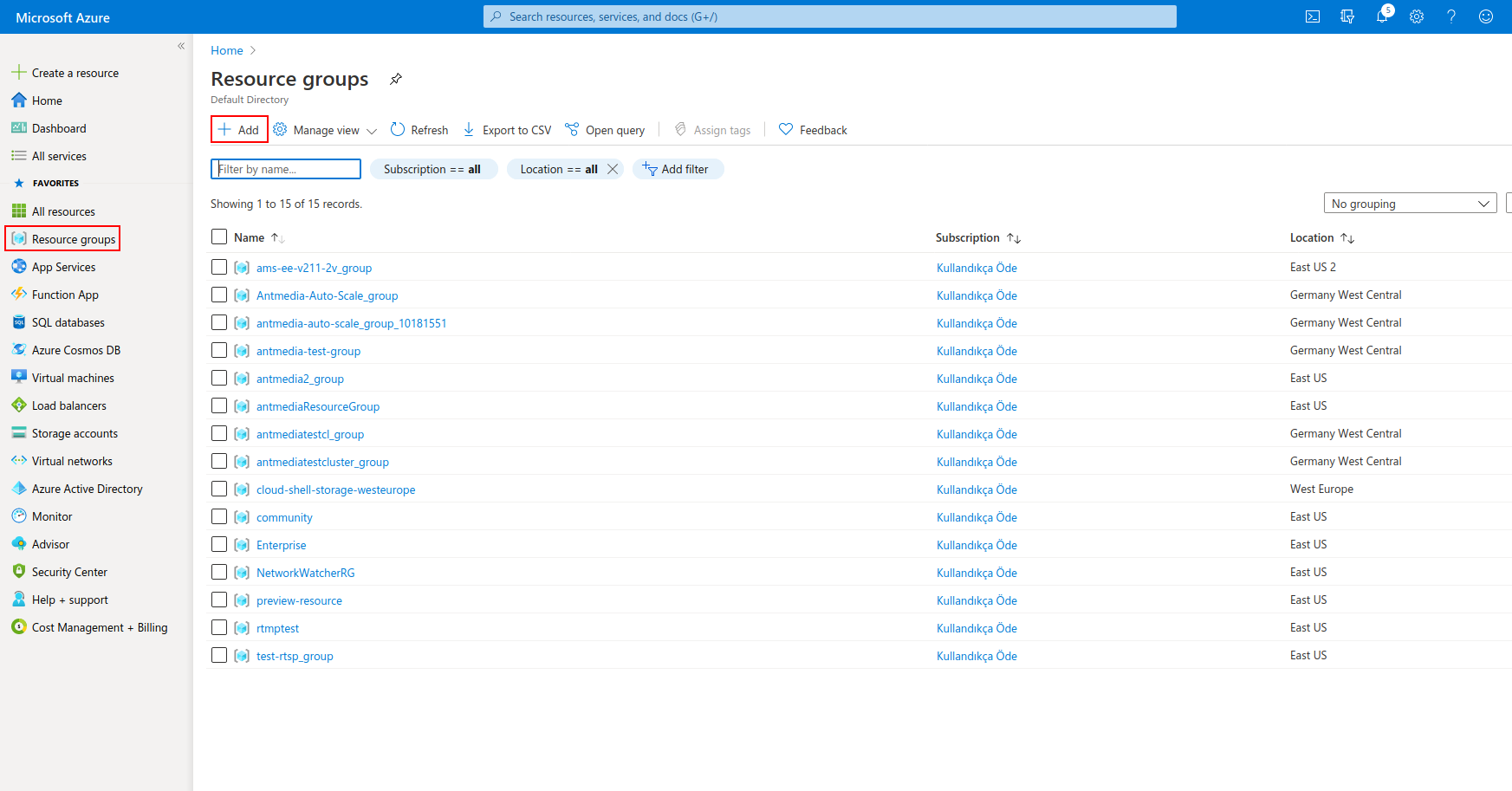Open preview-resource resource group
The height and width of the screenshot is (791, 1512).
pyautogui.click(x=299, y=600)
